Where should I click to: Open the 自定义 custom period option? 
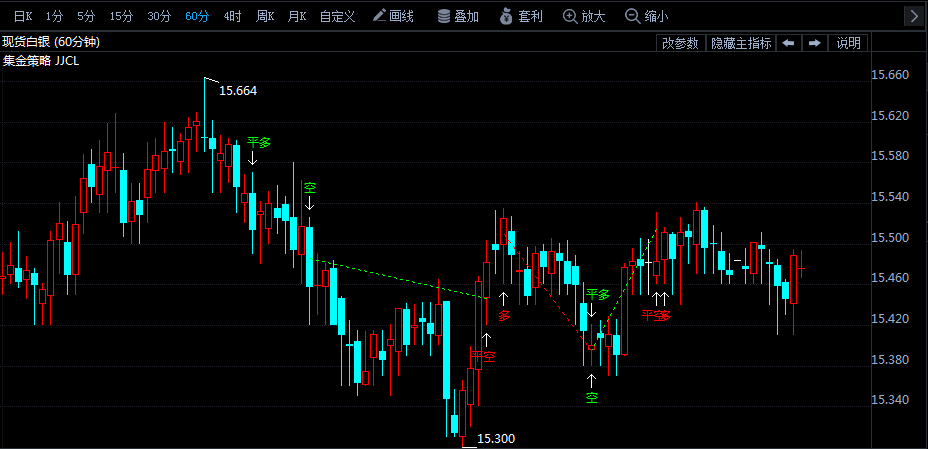(x=337, y=16)
